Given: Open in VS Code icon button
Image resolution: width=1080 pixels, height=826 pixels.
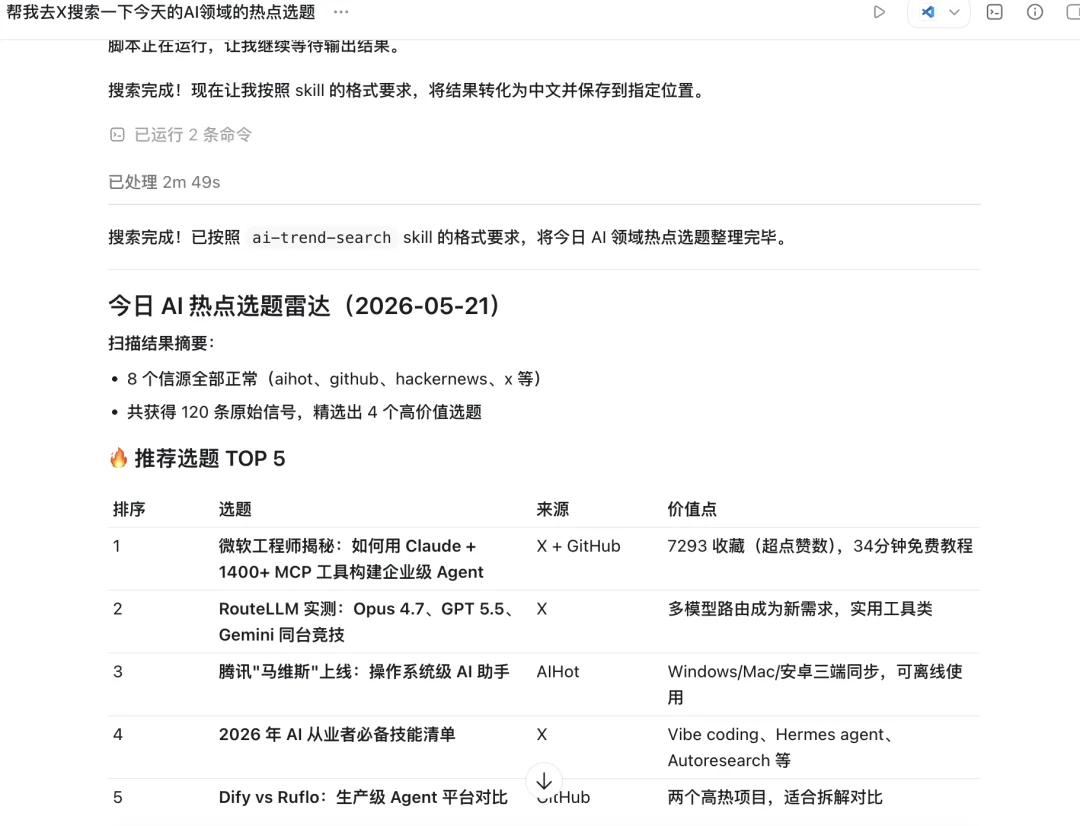Looking at the screenshot, I should (x=928, y=12).
